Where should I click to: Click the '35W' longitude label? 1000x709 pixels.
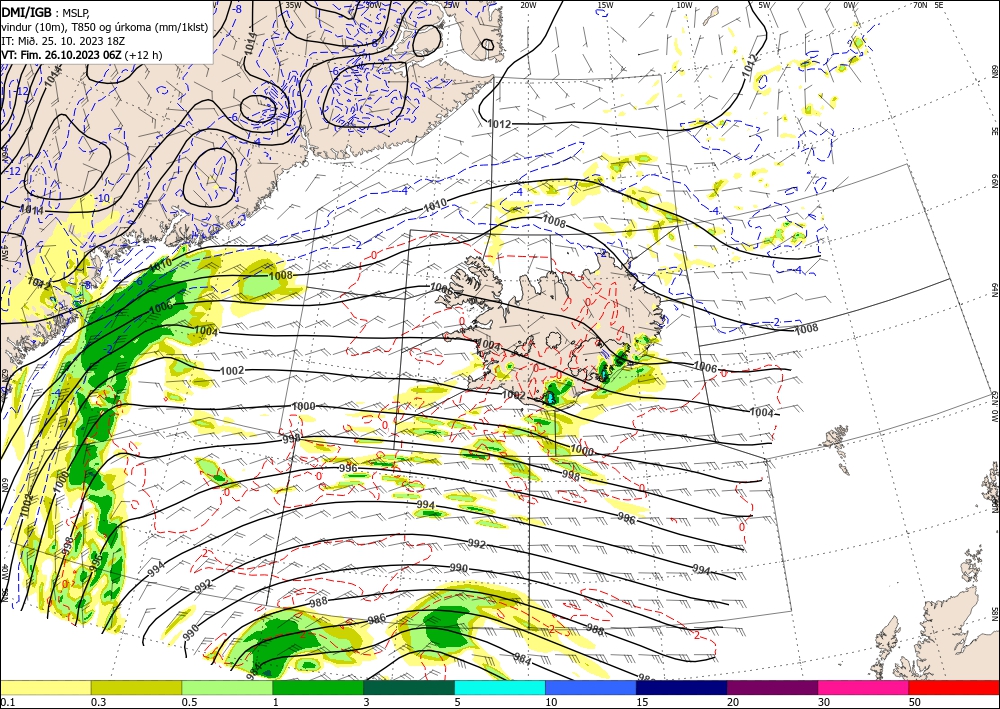pyautogui.click(x=293, y=5)
